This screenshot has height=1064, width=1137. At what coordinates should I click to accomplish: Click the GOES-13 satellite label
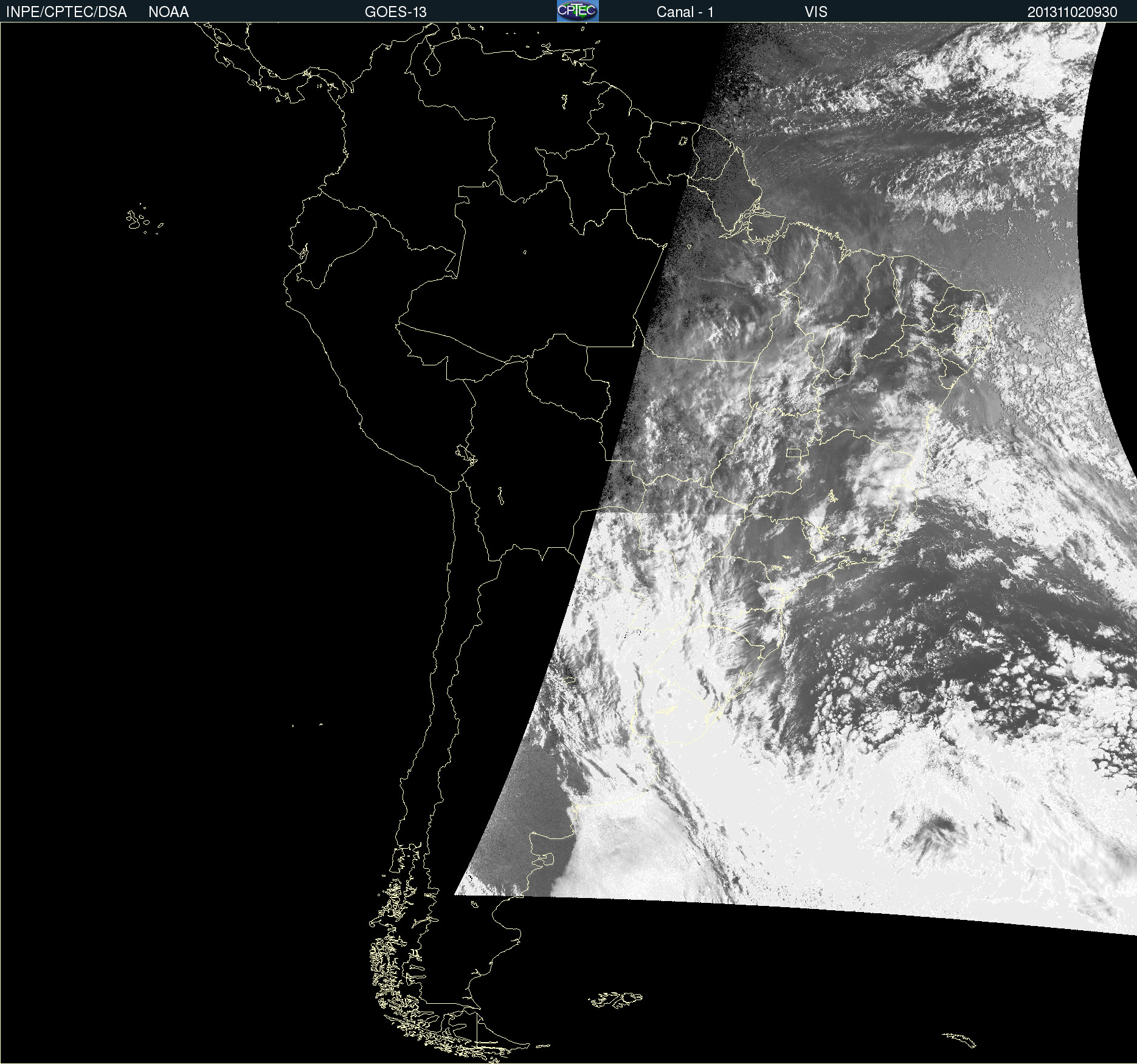point(396,12)
